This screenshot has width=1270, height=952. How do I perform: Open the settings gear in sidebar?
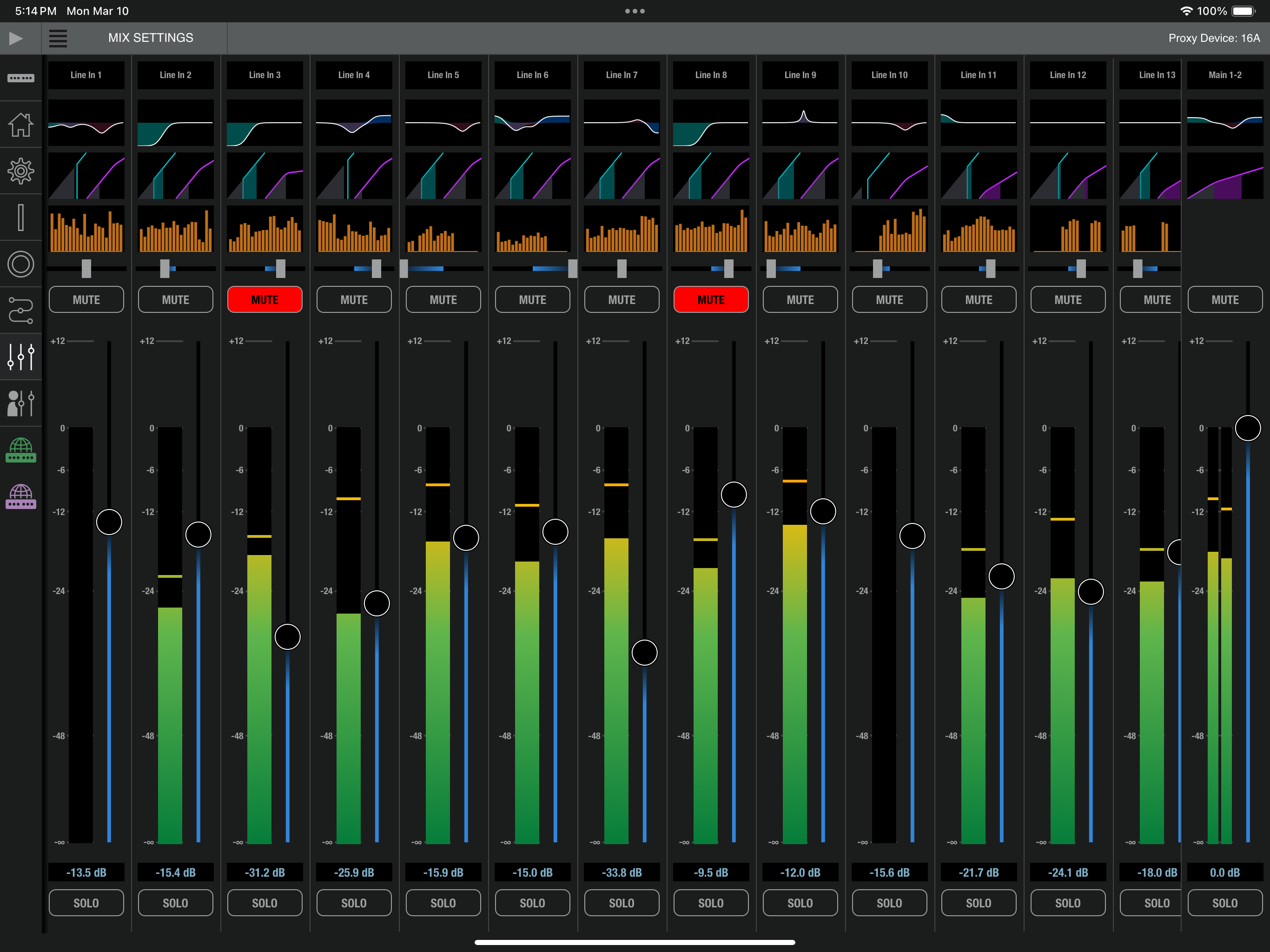(20, 171)
